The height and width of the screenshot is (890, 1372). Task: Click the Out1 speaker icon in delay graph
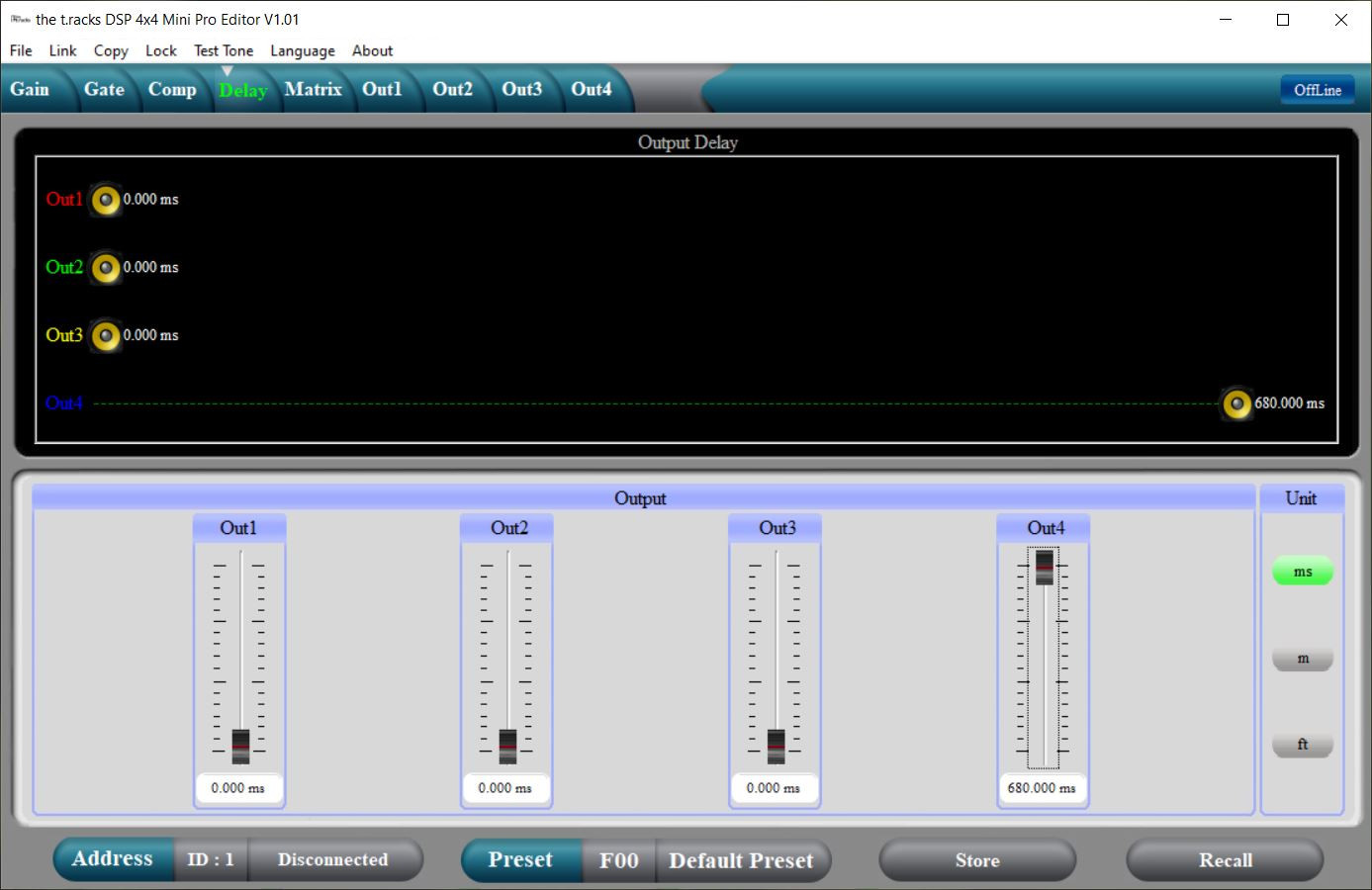[x=105, y=200]
